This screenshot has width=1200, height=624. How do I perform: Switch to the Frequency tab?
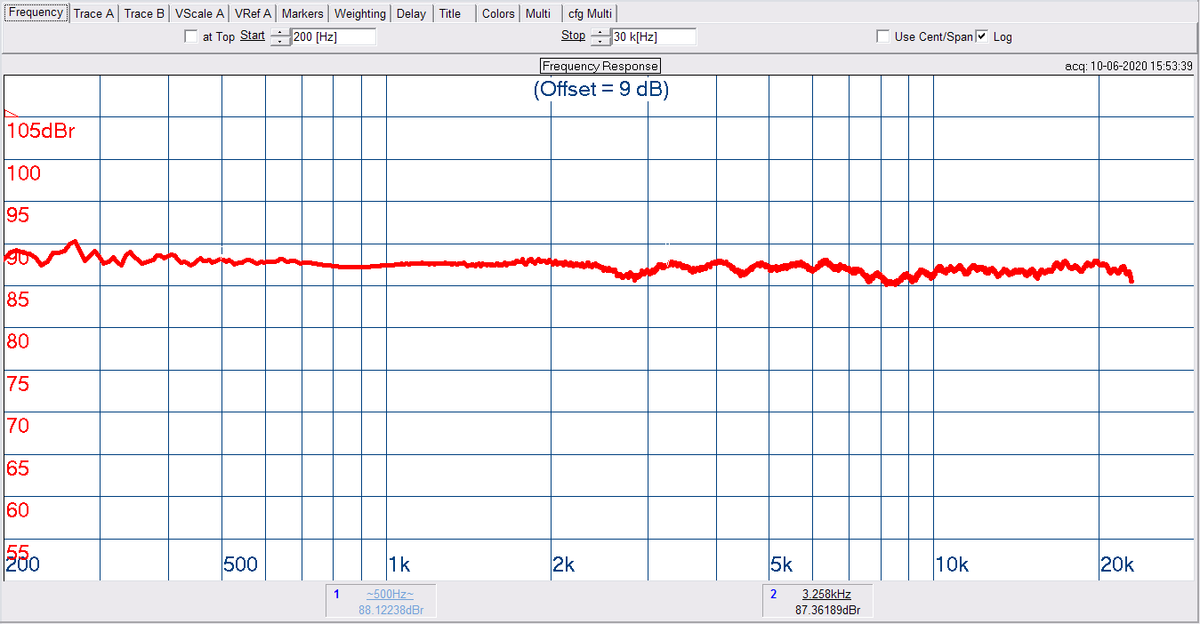36,12
